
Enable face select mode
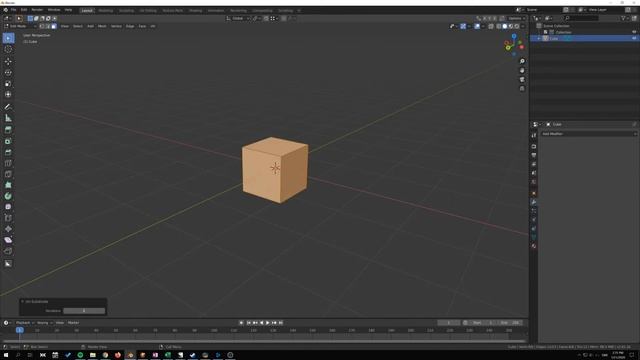[x=54, y=26]
